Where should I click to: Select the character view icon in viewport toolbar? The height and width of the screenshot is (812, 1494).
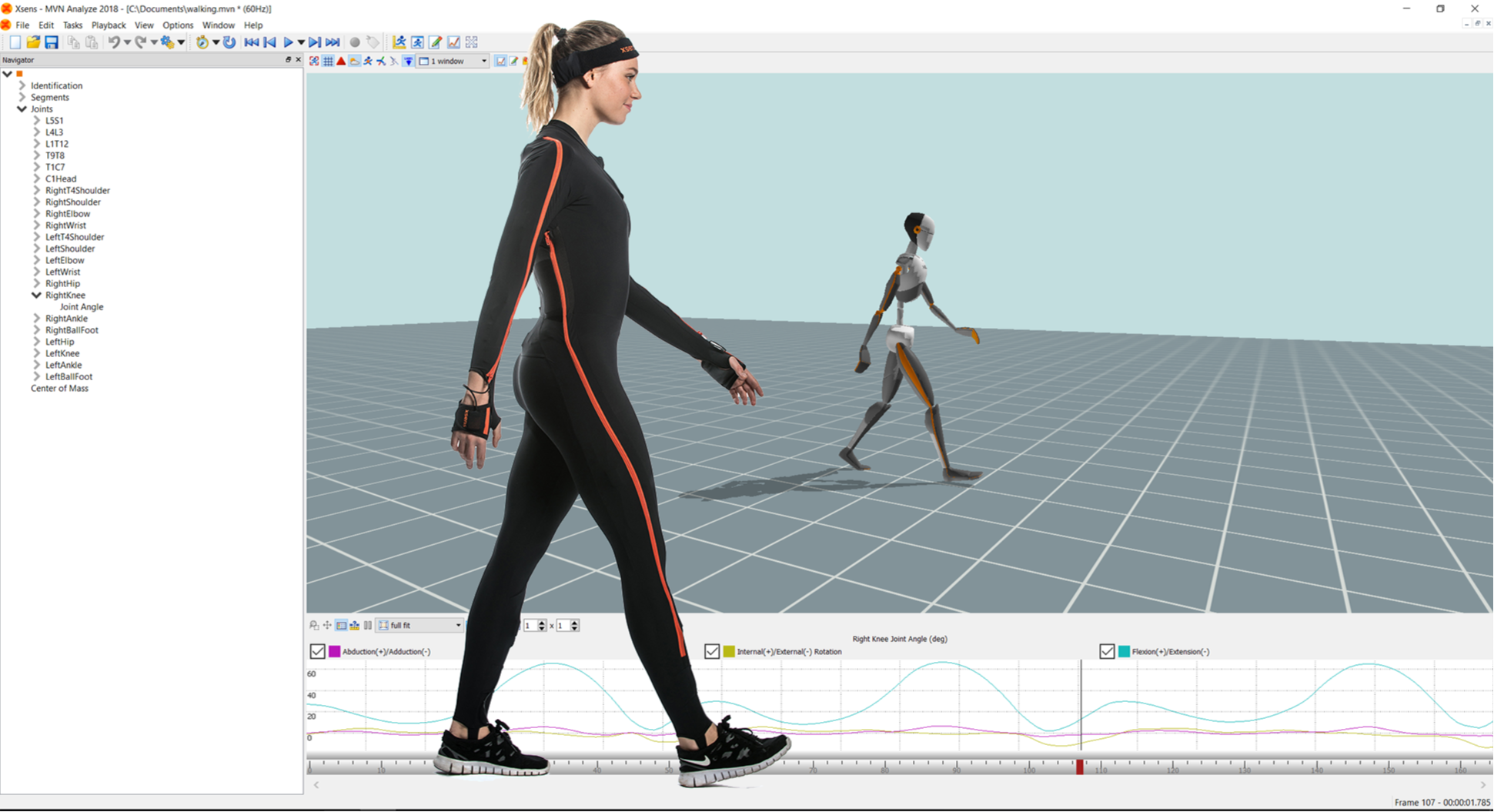tap(368, 61)
